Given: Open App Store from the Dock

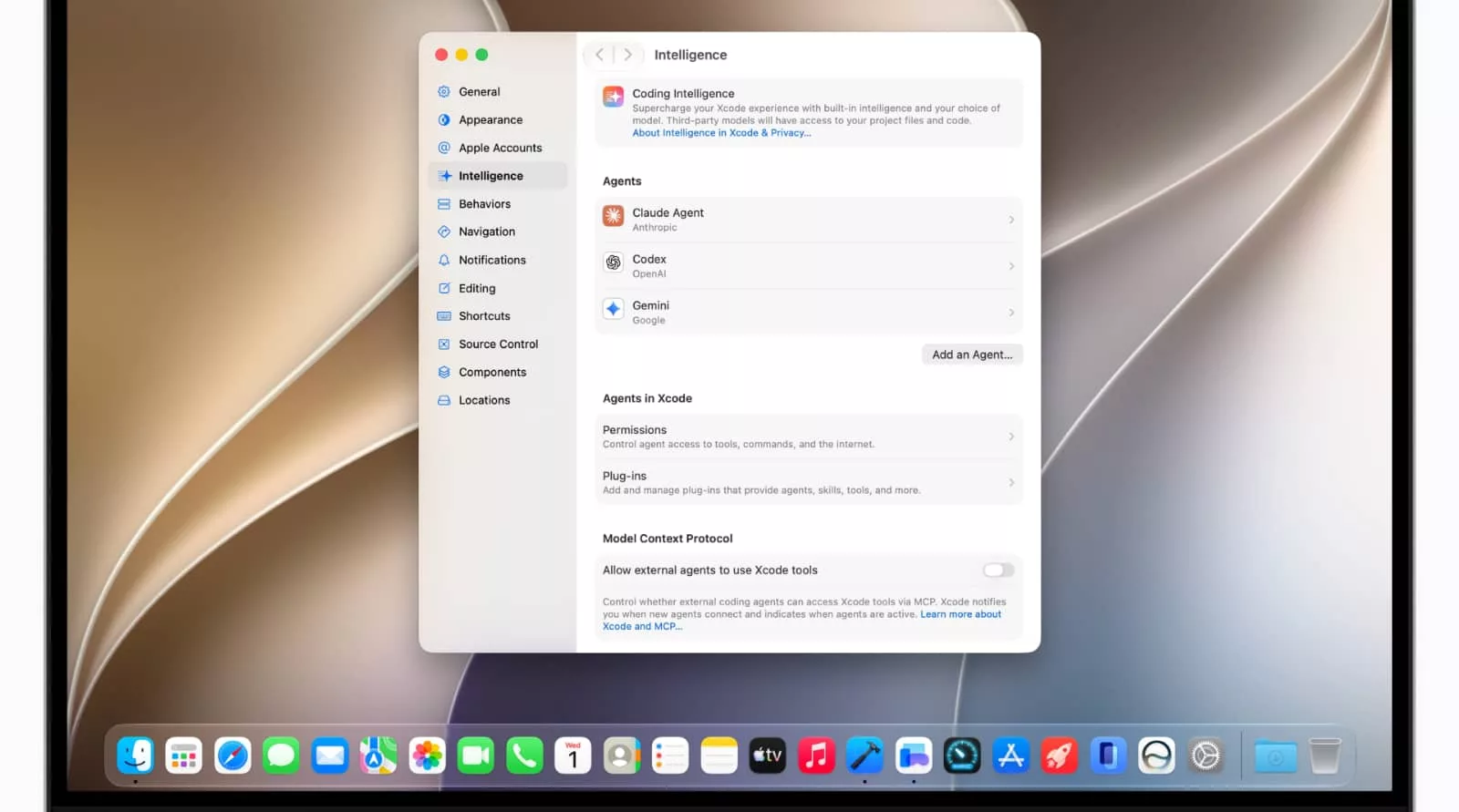Looking at the screenshot, I should pyautogui.click(x=1010, y=755).
